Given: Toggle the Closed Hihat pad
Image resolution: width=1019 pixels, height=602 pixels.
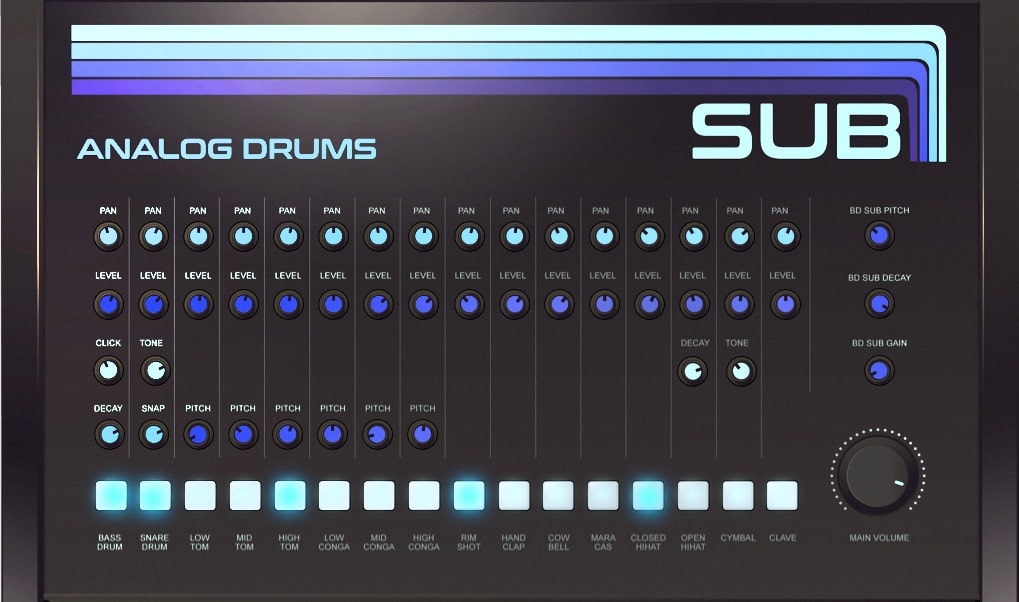Looking at the screenshot, I should [x=648, y=493].
